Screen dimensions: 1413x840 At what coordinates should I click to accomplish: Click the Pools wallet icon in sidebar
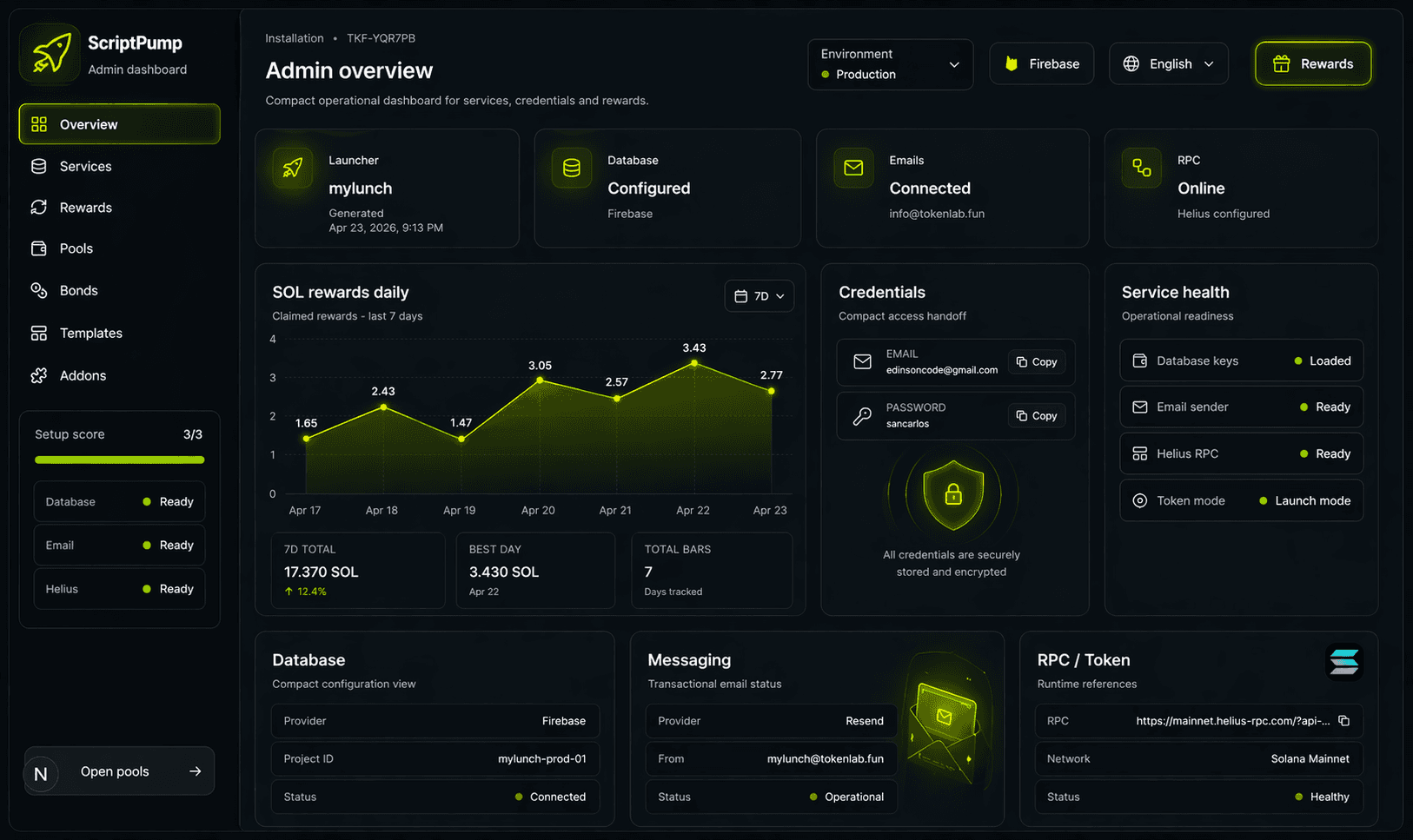pyautogui.click(x=39, y=248)
